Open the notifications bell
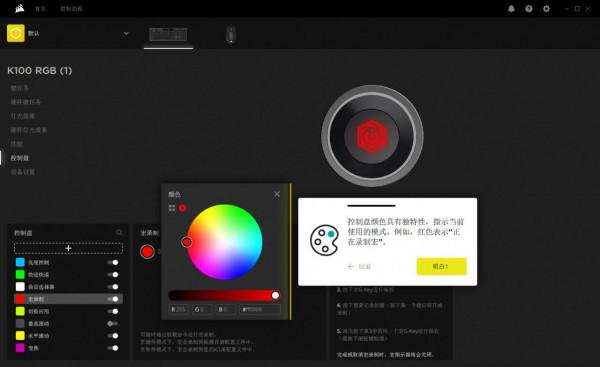600x367 pixels. [x=511, y=8]
